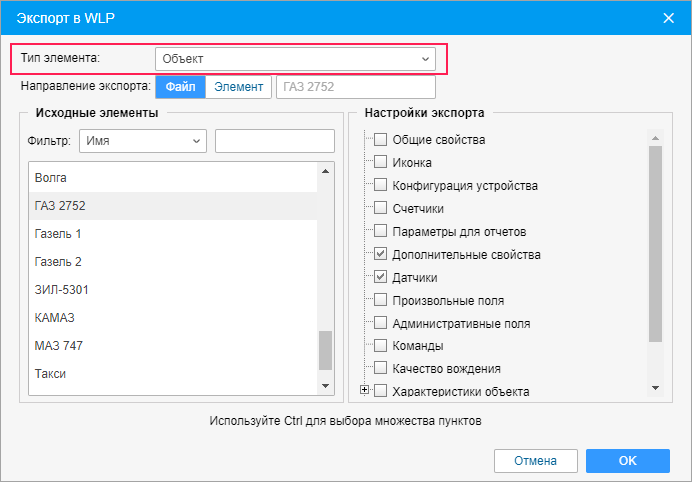Open the Имя filter dropdown
The width and height of the screenshot is (692, 482).
[x=143, y=141]
